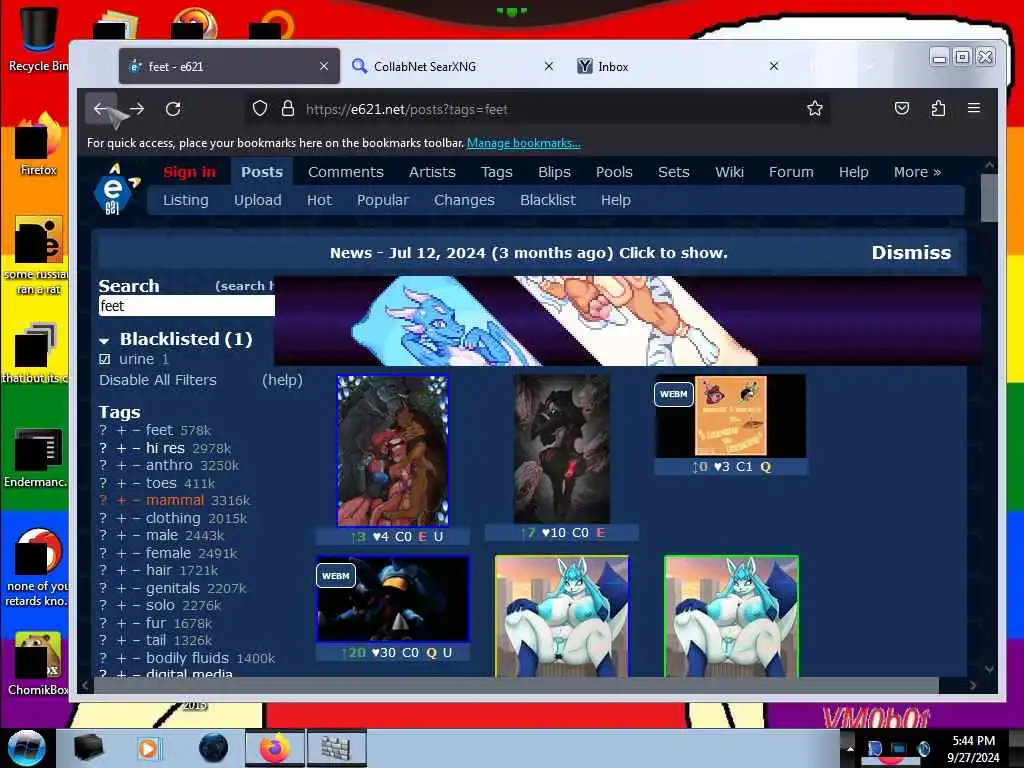This screenshot has height=768, width=1024.
Task: Click Disable All Filters
Action: [157, 380]
